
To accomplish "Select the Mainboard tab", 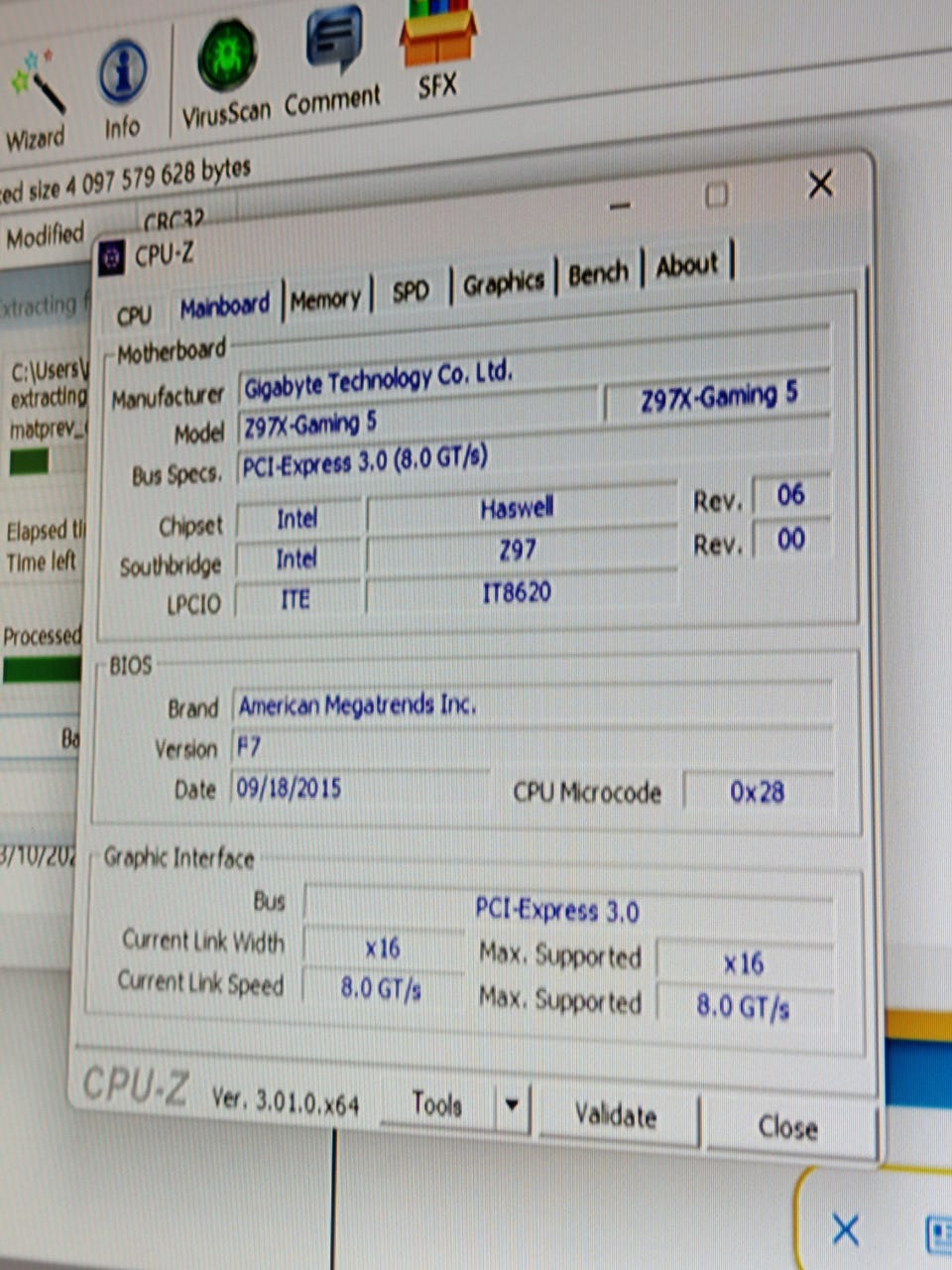I will click(x=225, y=306).
